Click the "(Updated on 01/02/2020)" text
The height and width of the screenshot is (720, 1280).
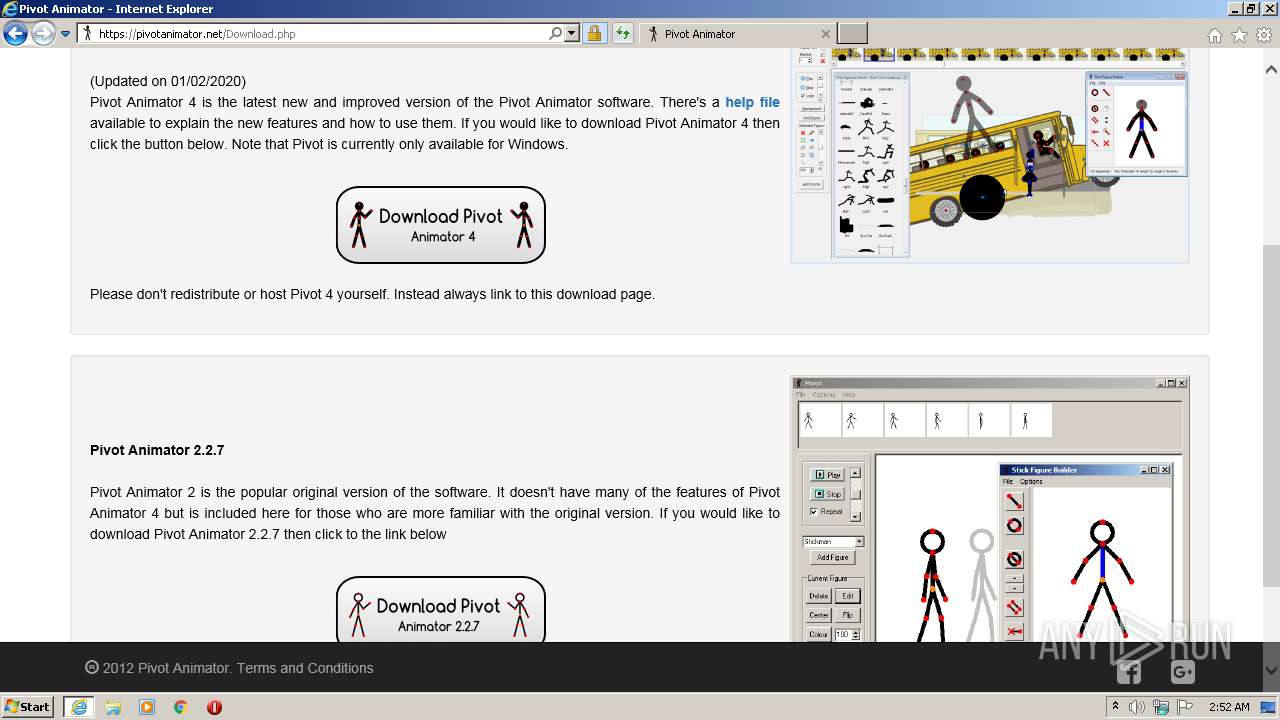click(168, 81)
